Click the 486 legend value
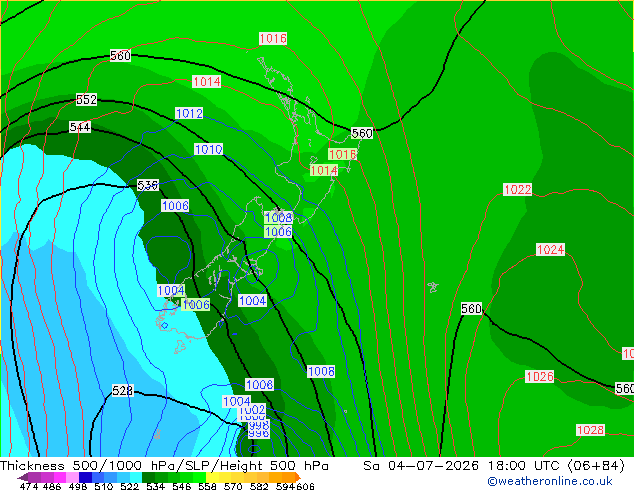 pos(52,486)
